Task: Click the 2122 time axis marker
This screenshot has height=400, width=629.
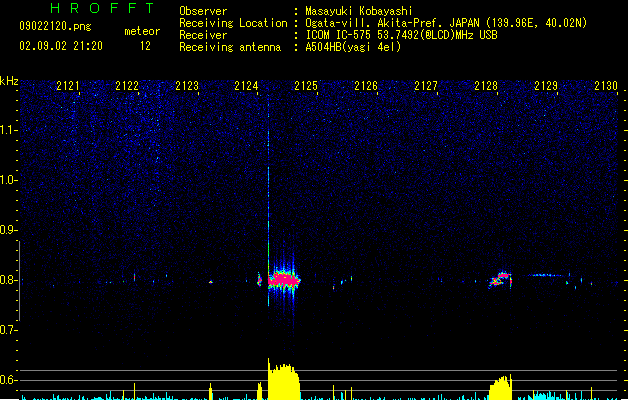Action: click(127, 85)
